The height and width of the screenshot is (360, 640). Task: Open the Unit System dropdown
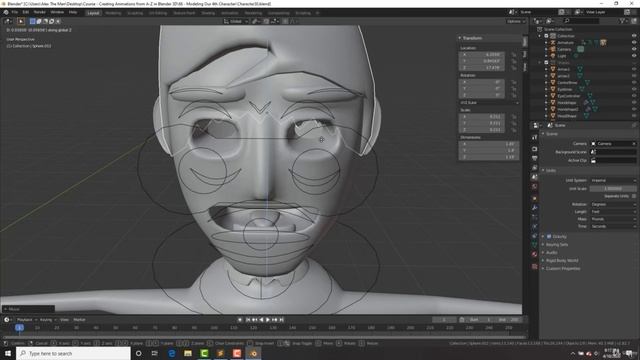613,180
